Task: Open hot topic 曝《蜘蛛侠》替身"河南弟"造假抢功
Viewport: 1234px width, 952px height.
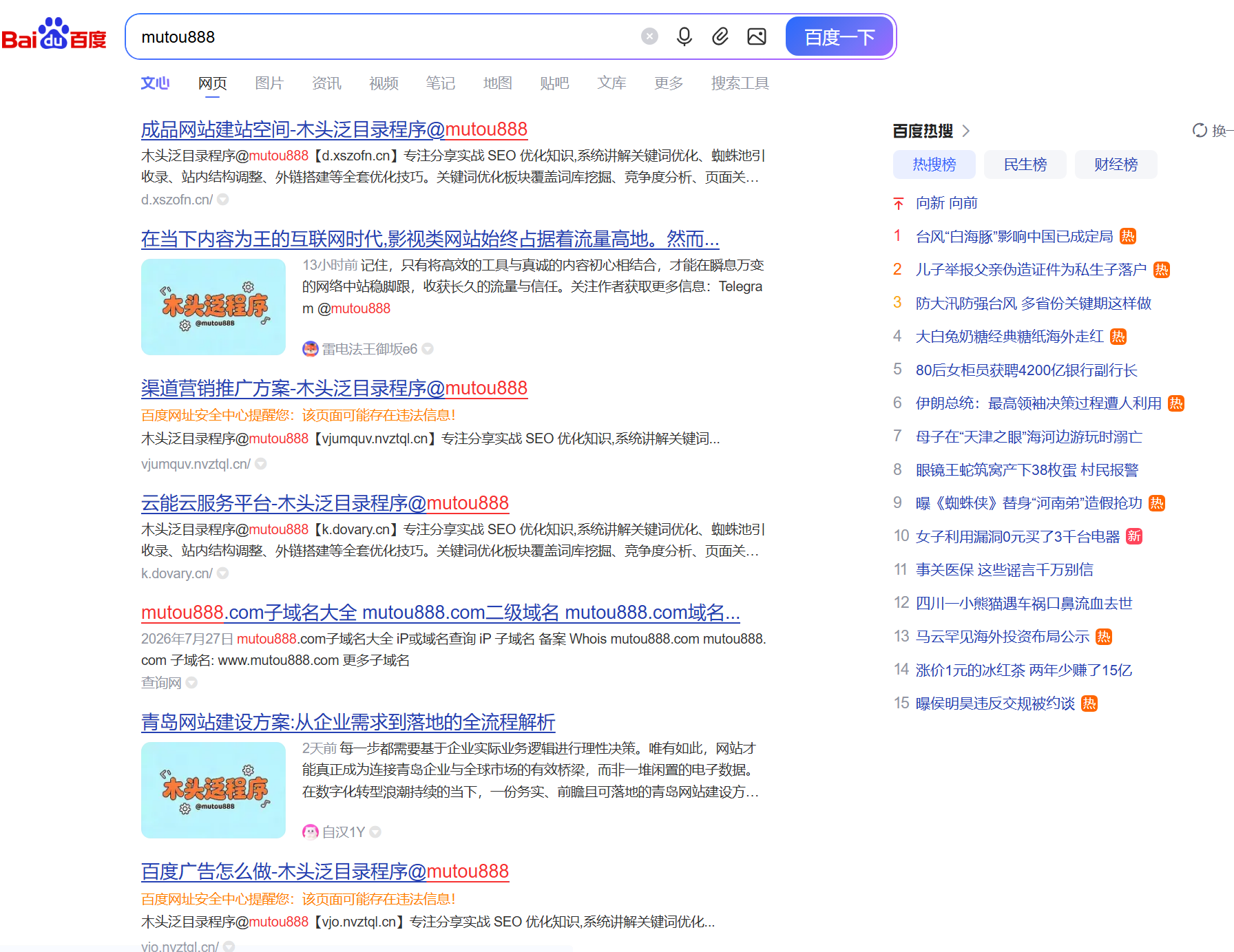Action: coord(1029,503)
